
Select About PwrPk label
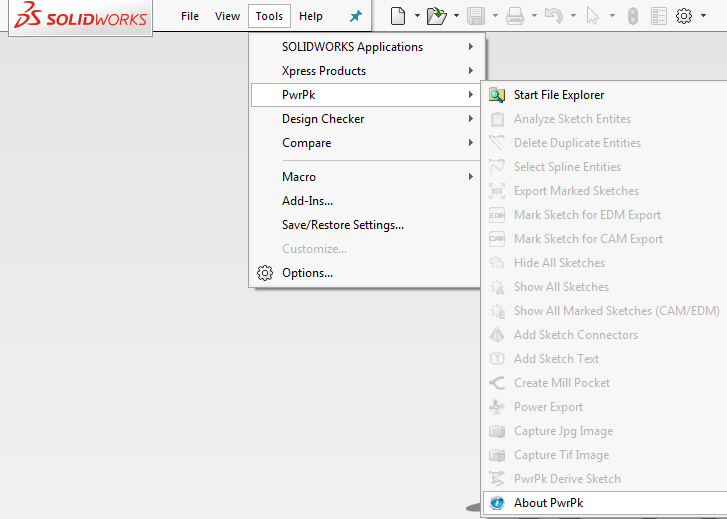[548, 503]
